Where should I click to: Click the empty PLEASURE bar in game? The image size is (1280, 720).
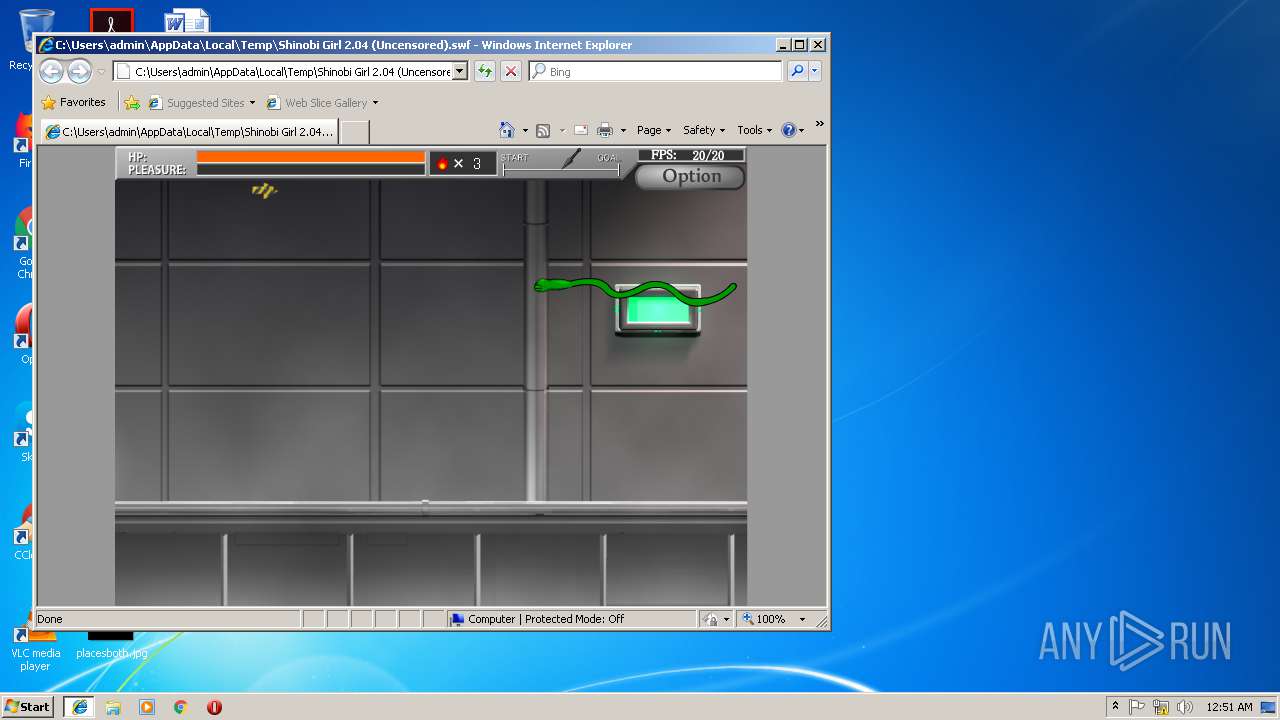pyautogui.click(x=311, y=169)
